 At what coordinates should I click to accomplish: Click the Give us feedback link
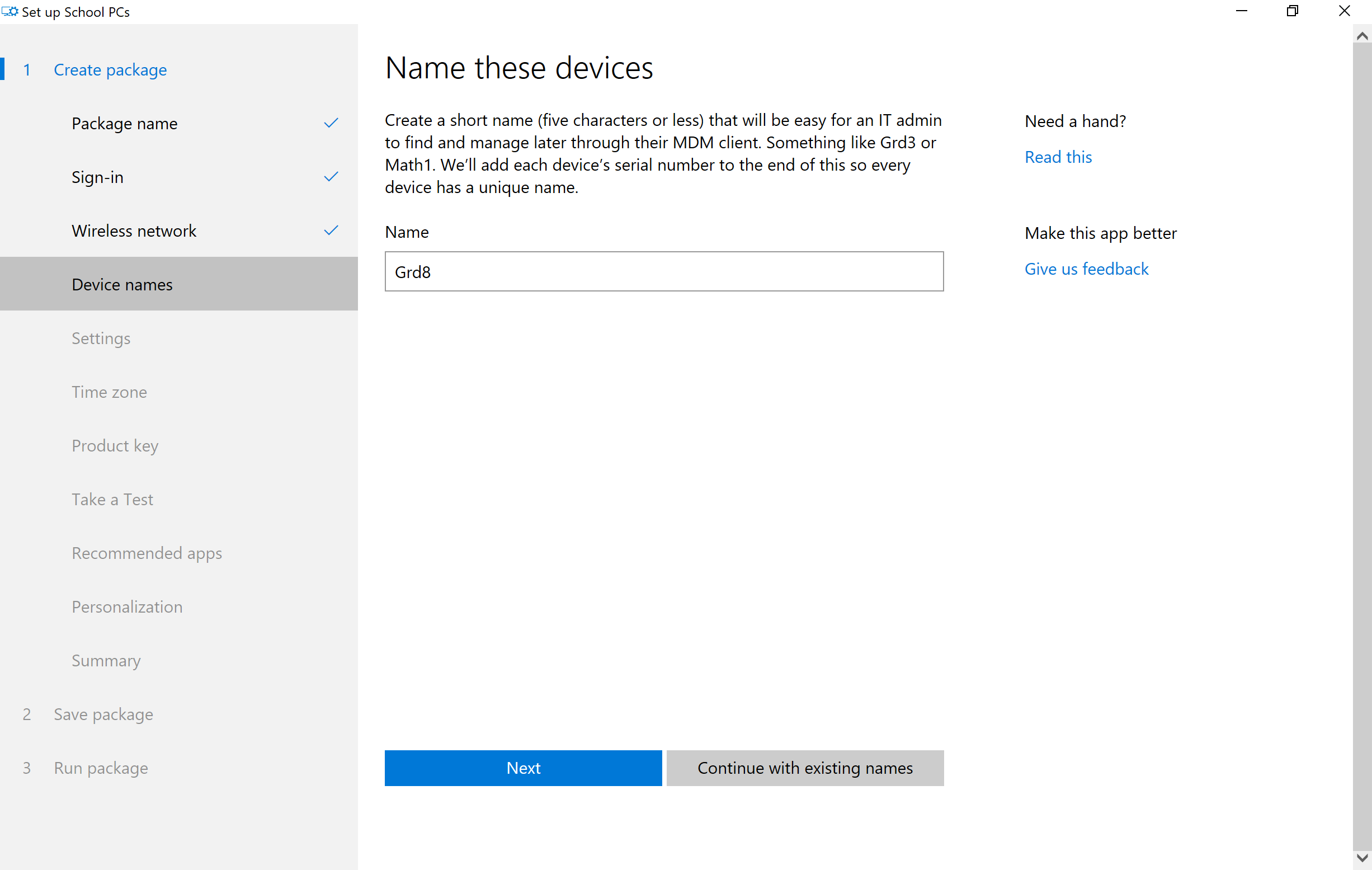(x=1086, y=269)
